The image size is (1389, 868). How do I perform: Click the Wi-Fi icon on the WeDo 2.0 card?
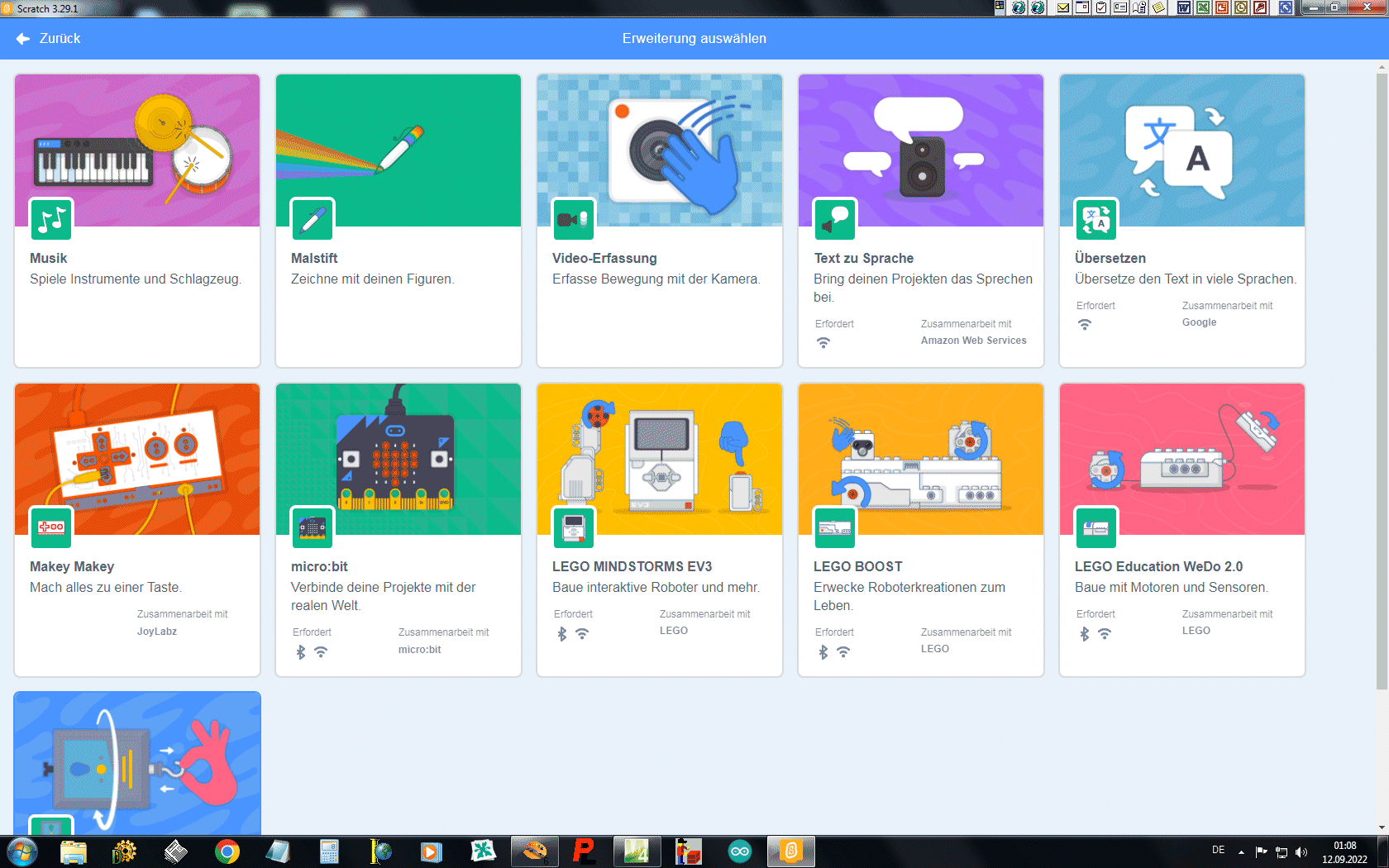[1105, 634]
